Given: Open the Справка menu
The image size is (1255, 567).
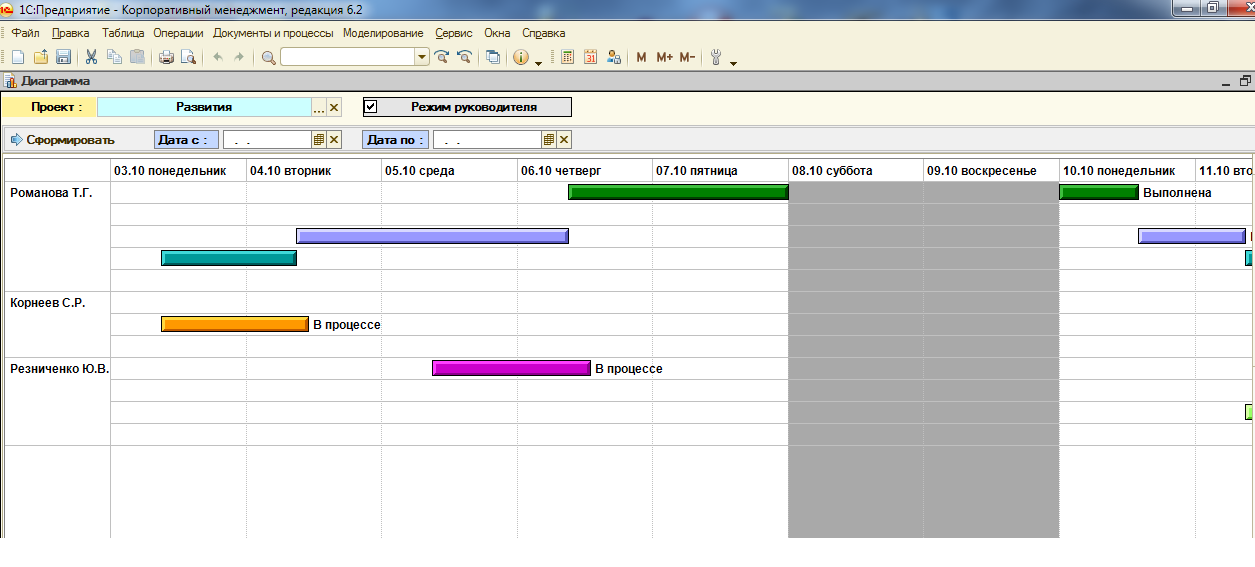Looking at the screenshot, I should tap(544, 33).
